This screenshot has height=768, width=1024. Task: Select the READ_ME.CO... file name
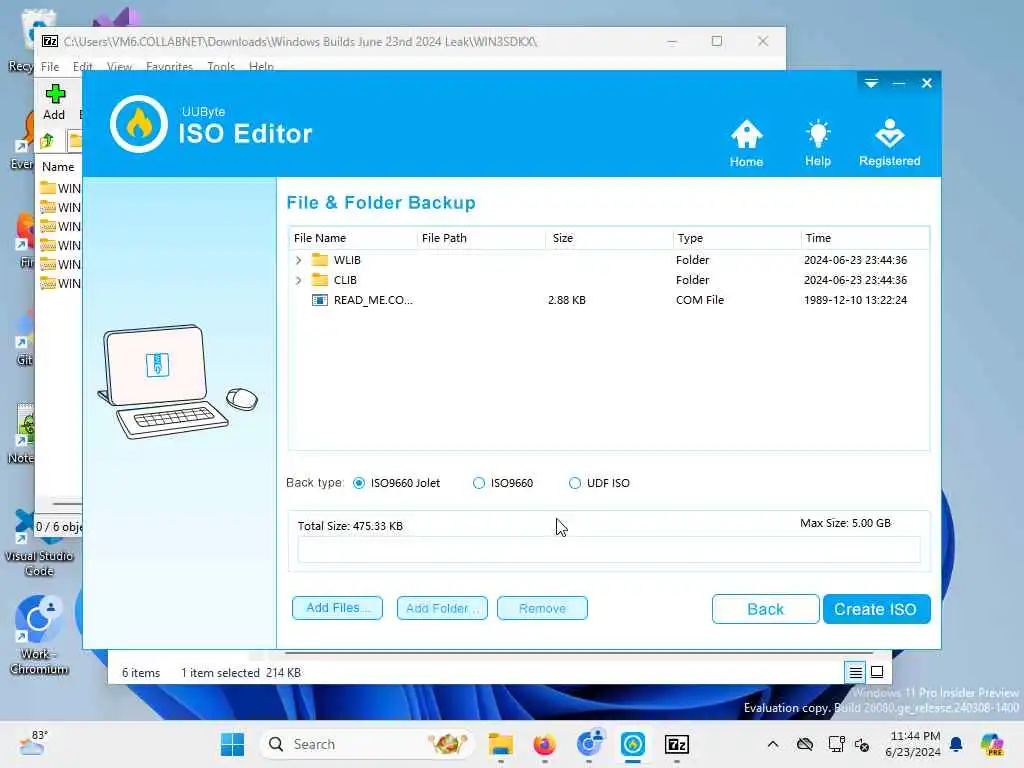(x=373, y=300)
